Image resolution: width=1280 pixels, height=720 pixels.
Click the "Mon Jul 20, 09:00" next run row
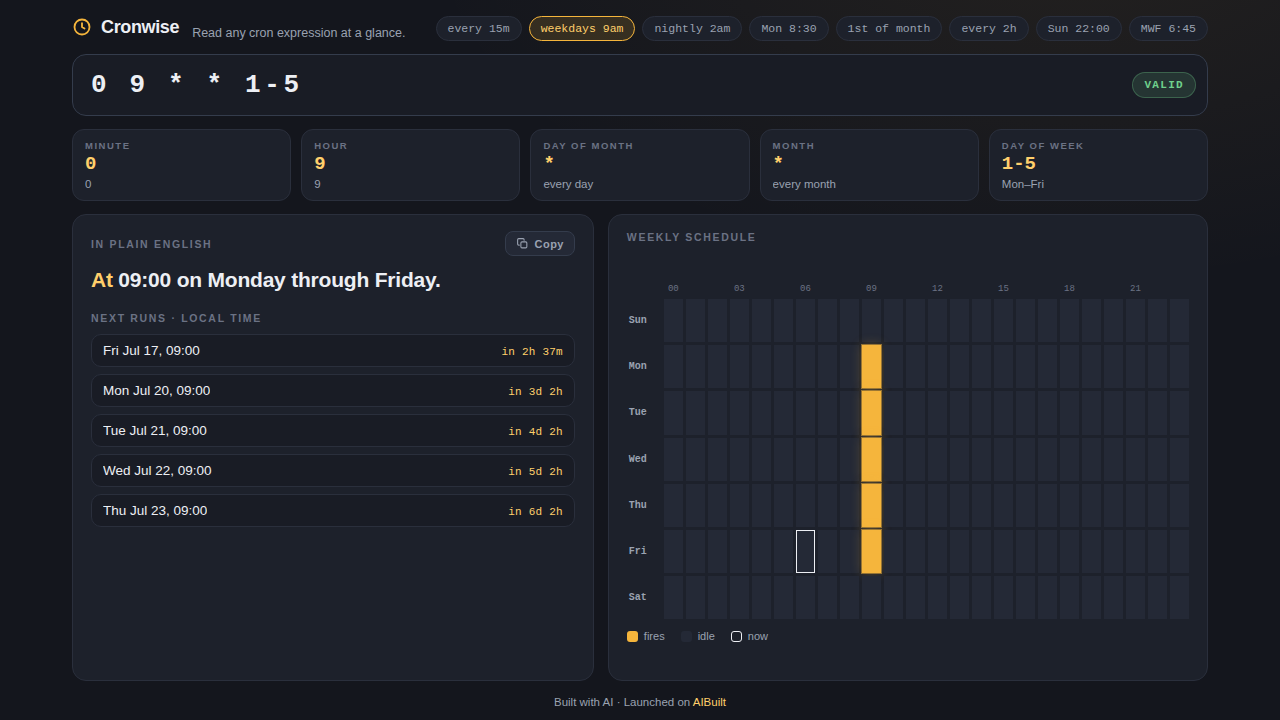[x=333, y=391]
